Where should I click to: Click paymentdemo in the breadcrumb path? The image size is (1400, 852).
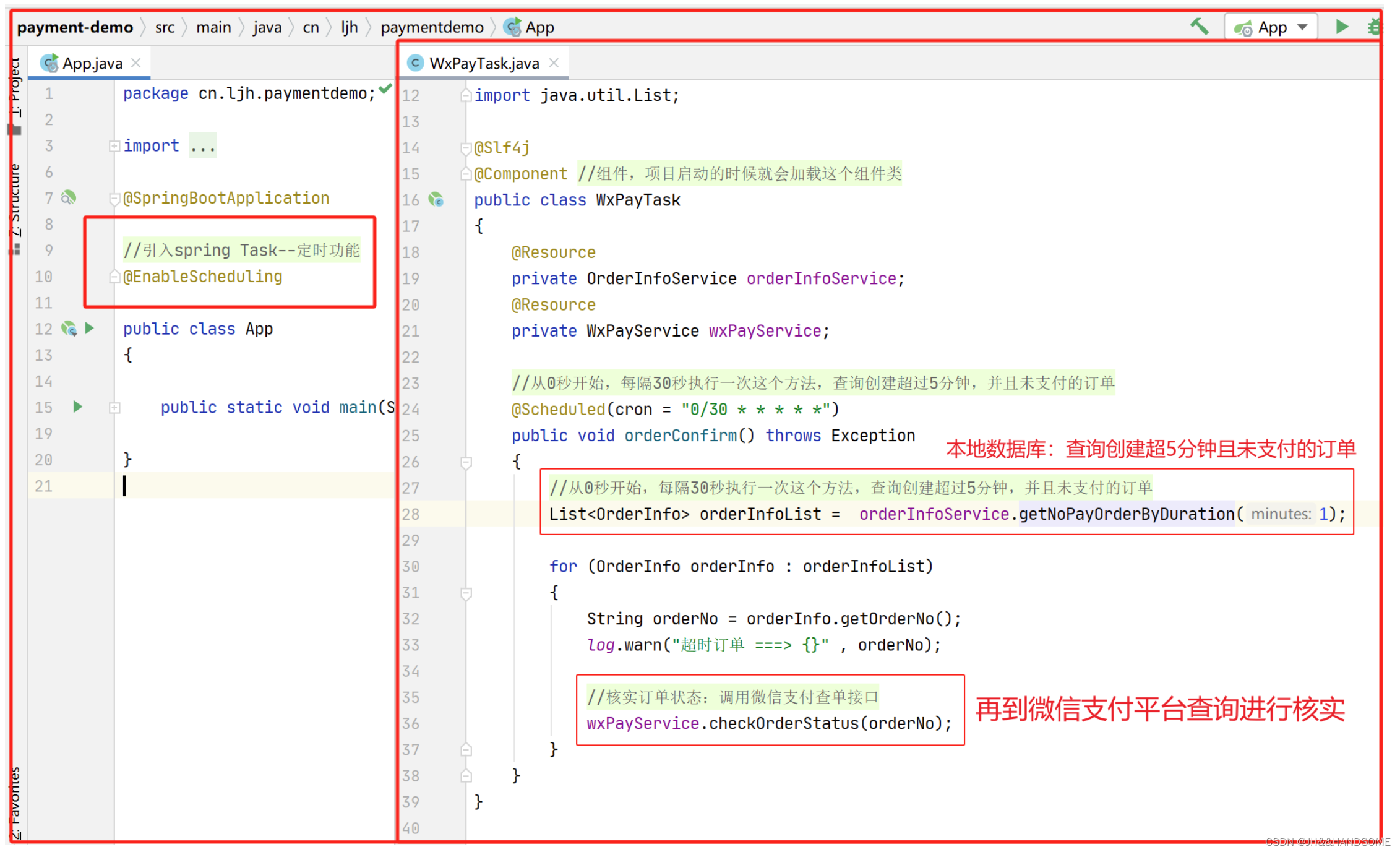[x=431, y=27]
